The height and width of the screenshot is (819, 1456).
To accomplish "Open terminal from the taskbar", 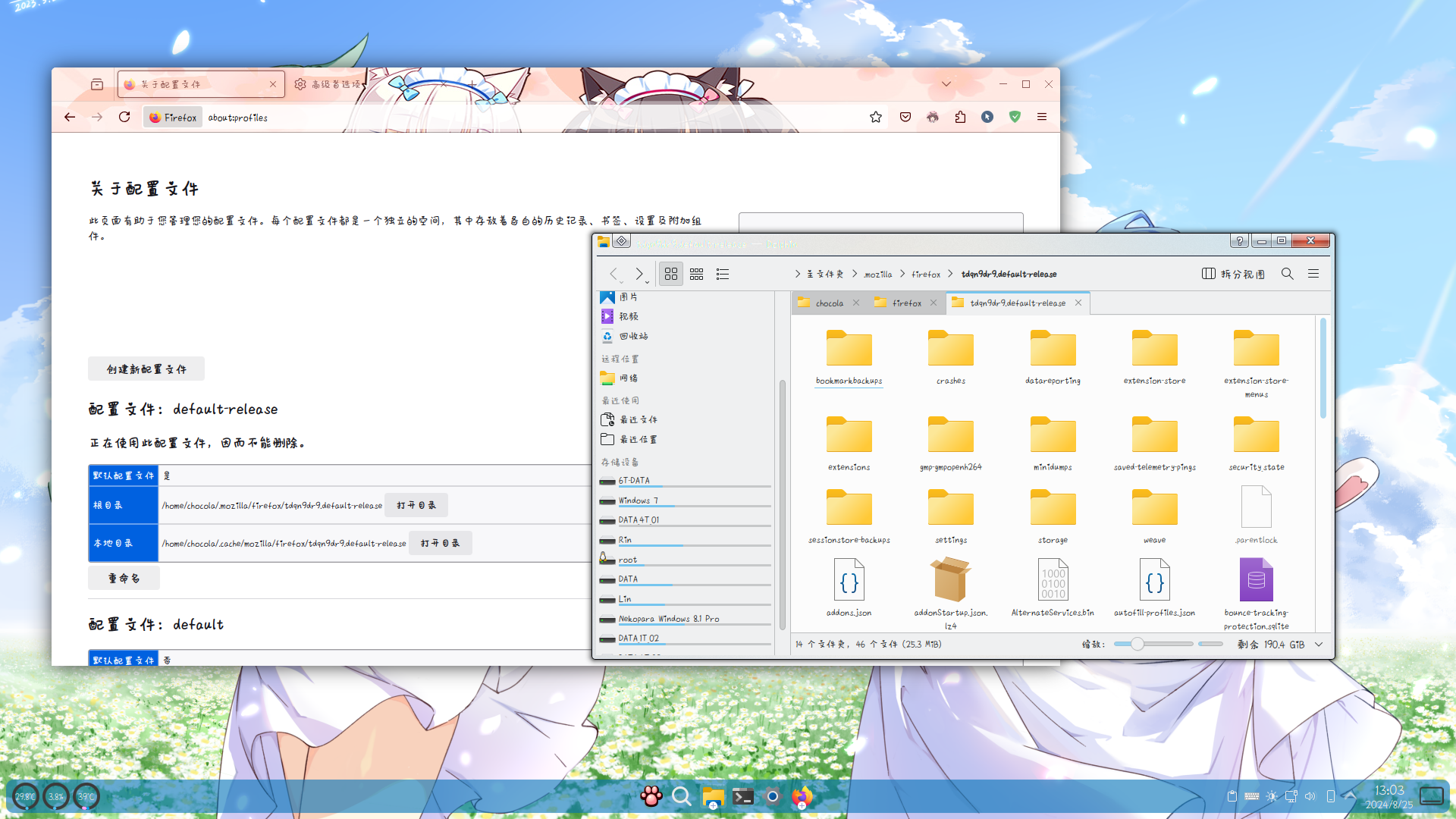I will (x=743, y=796).
